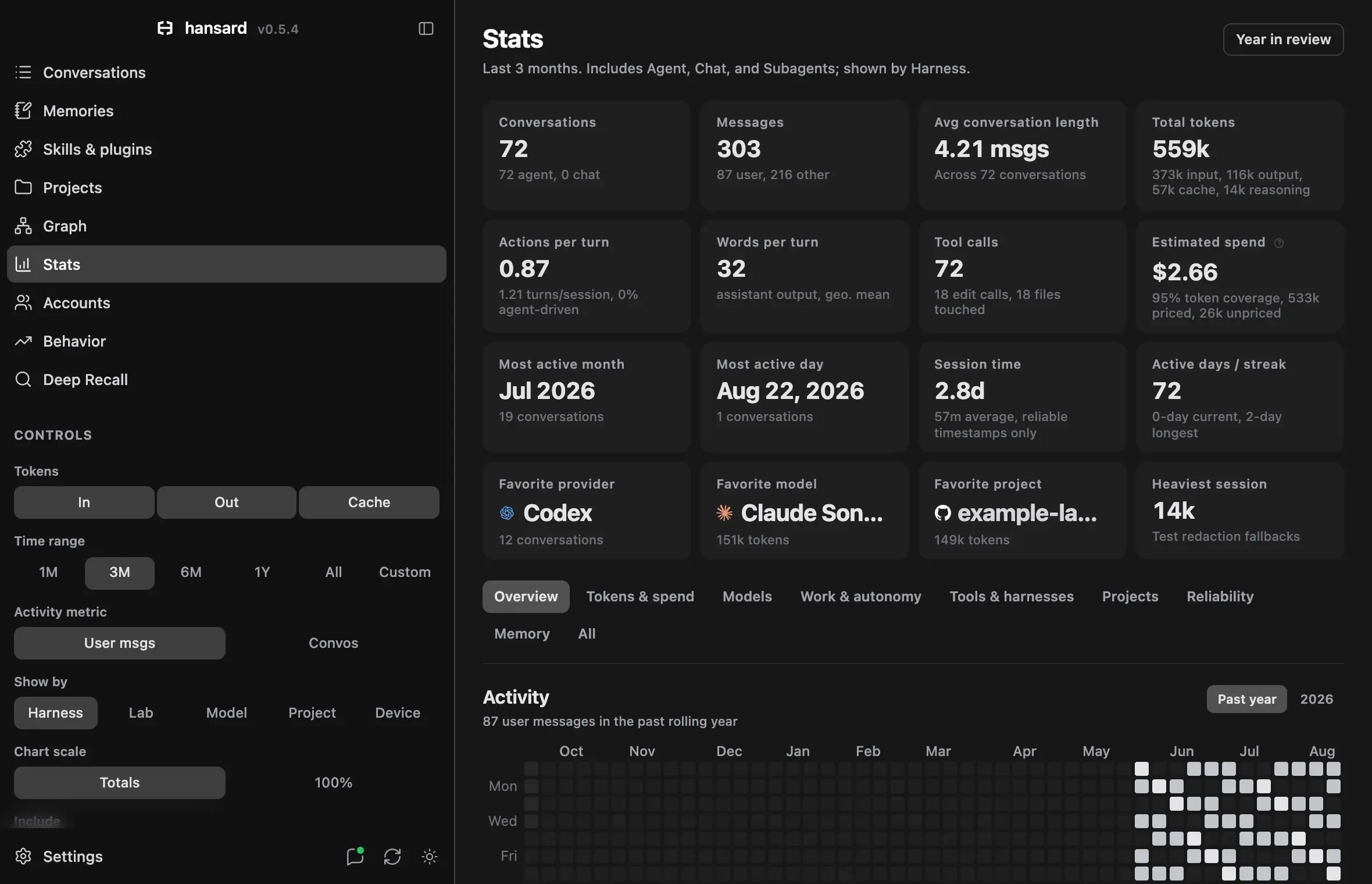This screenshot has height=884, width=1372.
Task: Open the Work & autonomy tab
Action: (860, 597)
